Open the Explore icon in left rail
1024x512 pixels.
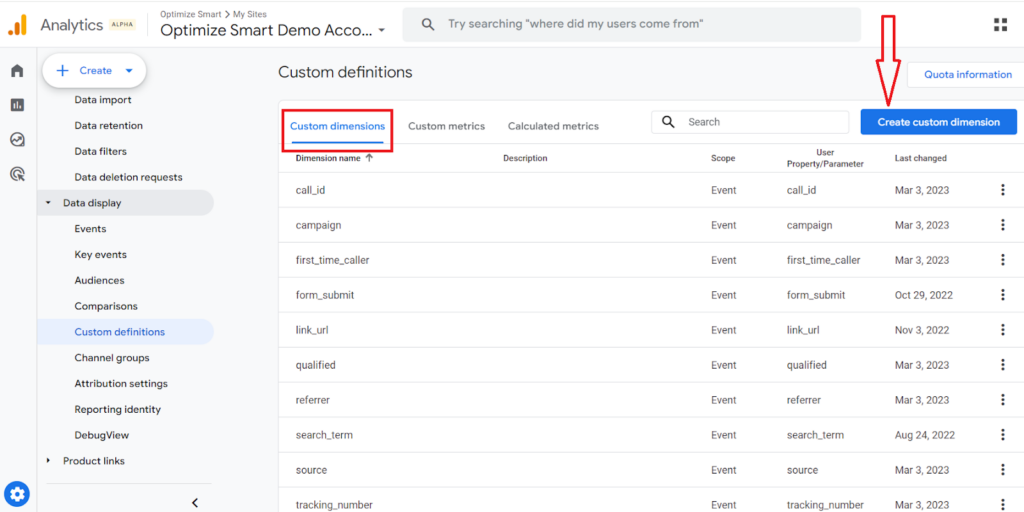coord(18,139)
